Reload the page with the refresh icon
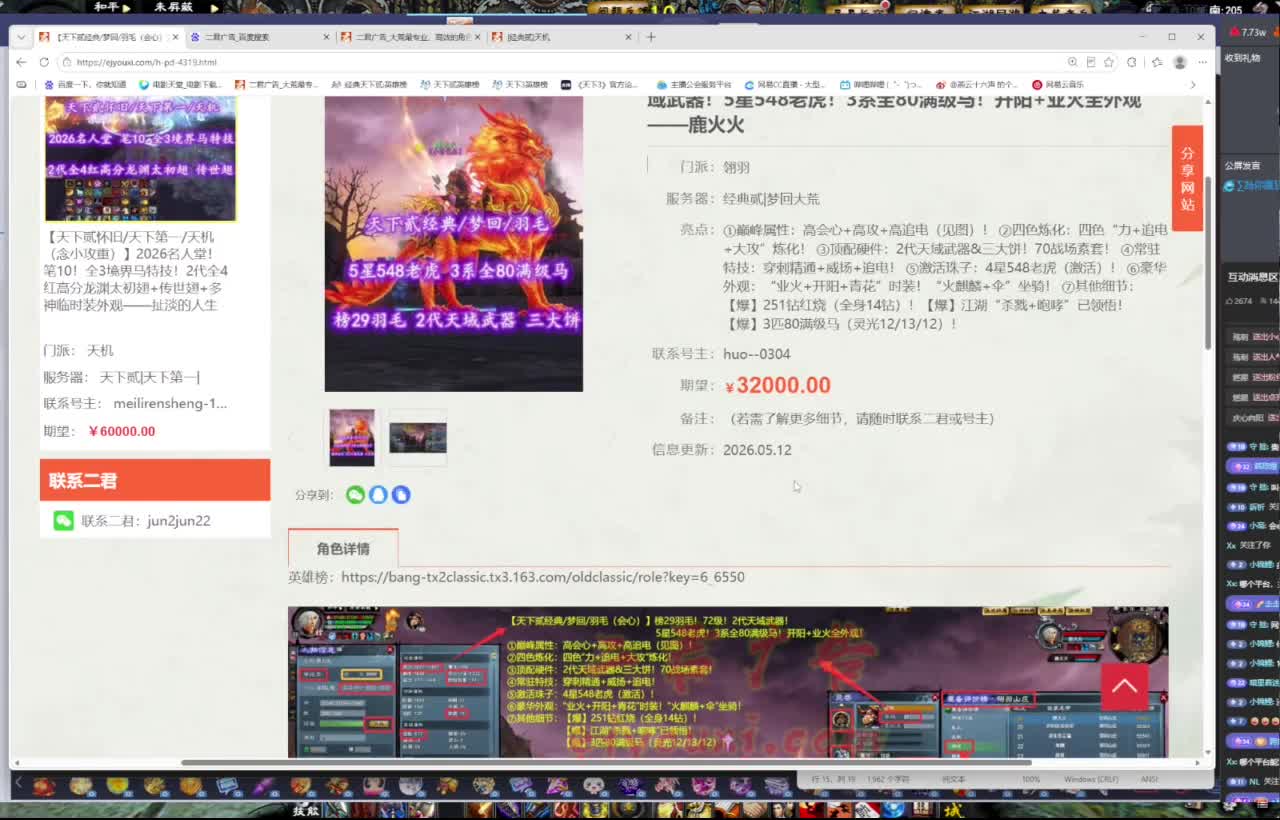The height and width of the screenshot is (820, 1280). coord(44,62)
